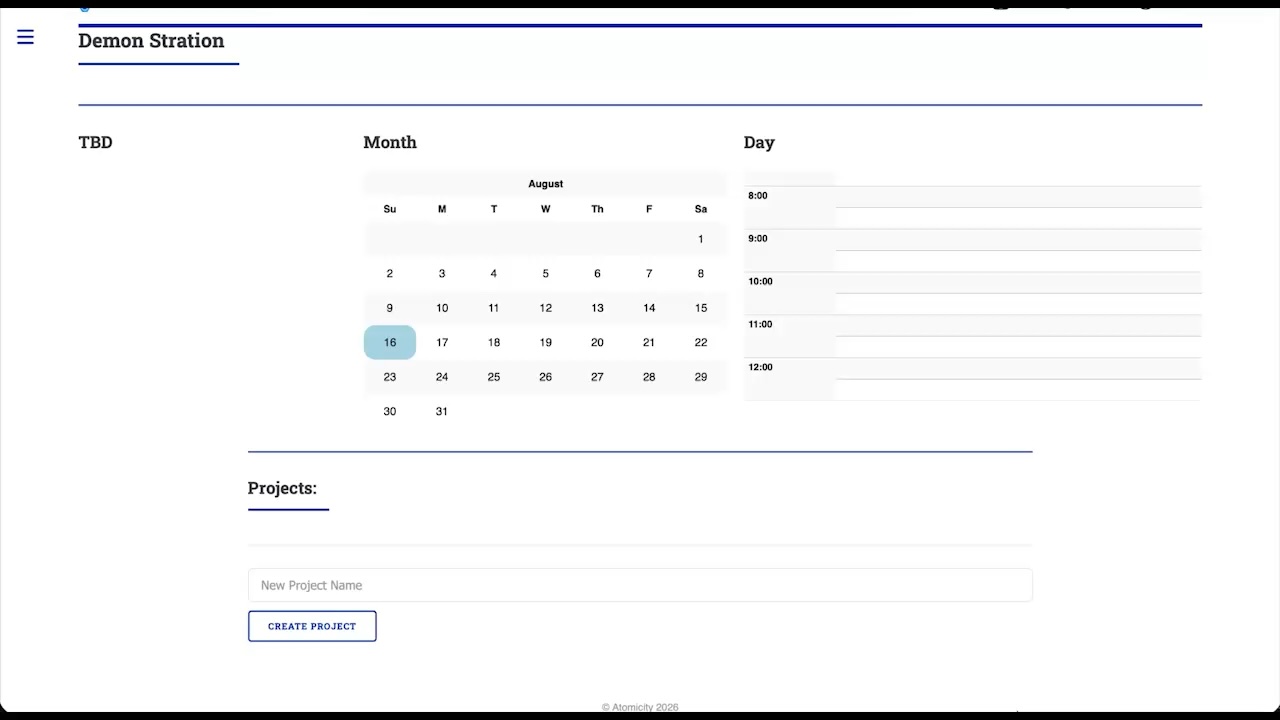Click the Demon Stration page title

pos(151,41)
